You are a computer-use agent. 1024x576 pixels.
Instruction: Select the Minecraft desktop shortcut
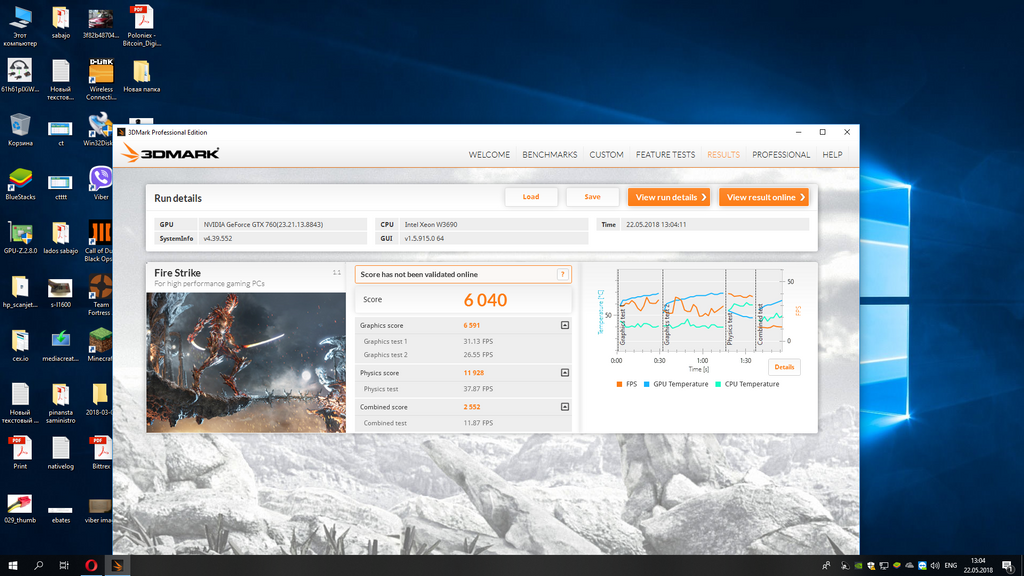(x=99, y=345)
